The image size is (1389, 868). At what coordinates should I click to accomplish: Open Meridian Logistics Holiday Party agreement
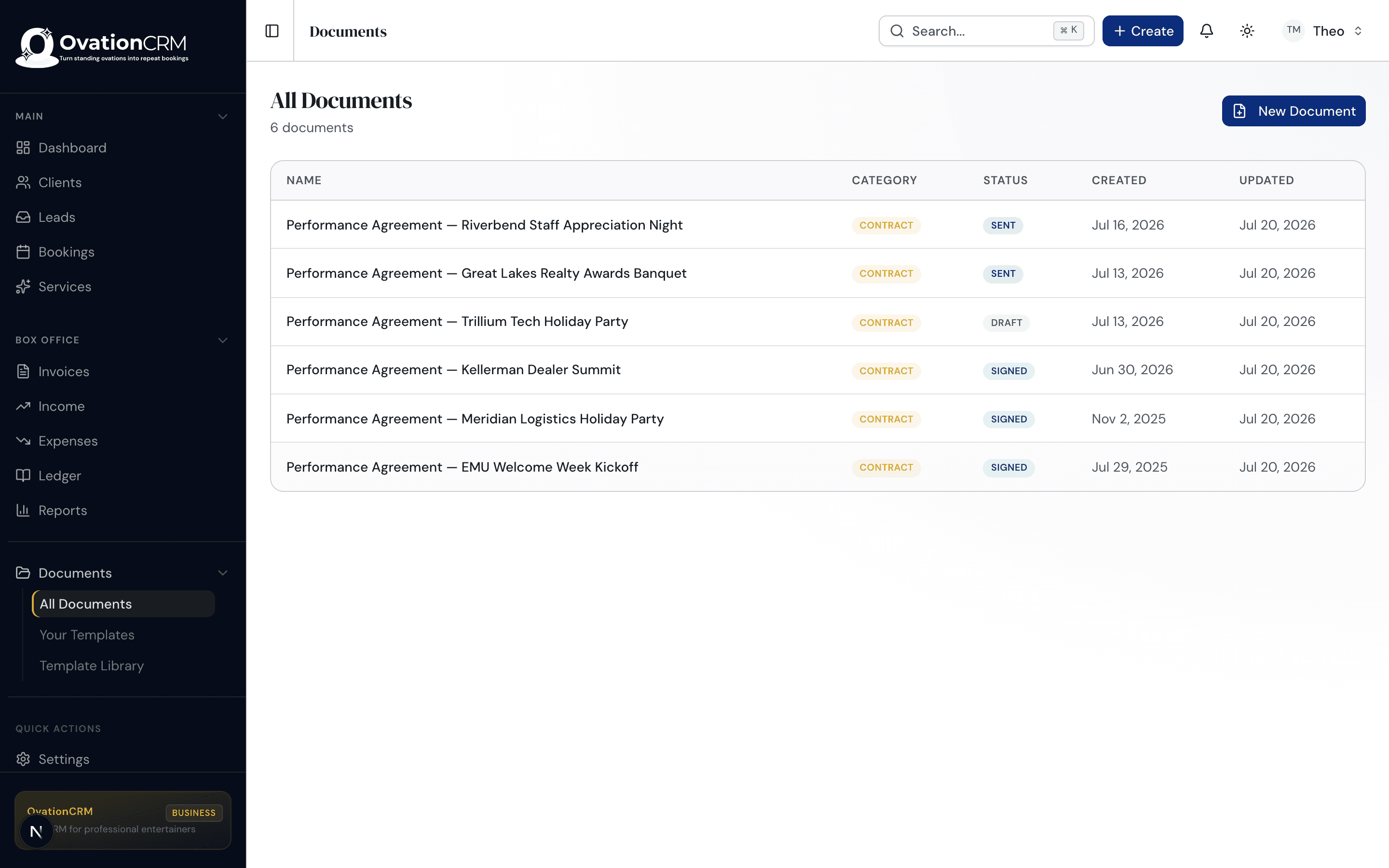click(x=475, y=419)
